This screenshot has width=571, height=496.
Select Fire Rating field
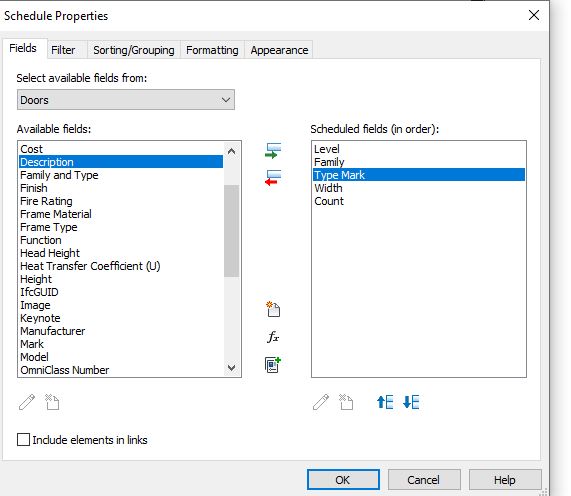click(x=121, y=201)
